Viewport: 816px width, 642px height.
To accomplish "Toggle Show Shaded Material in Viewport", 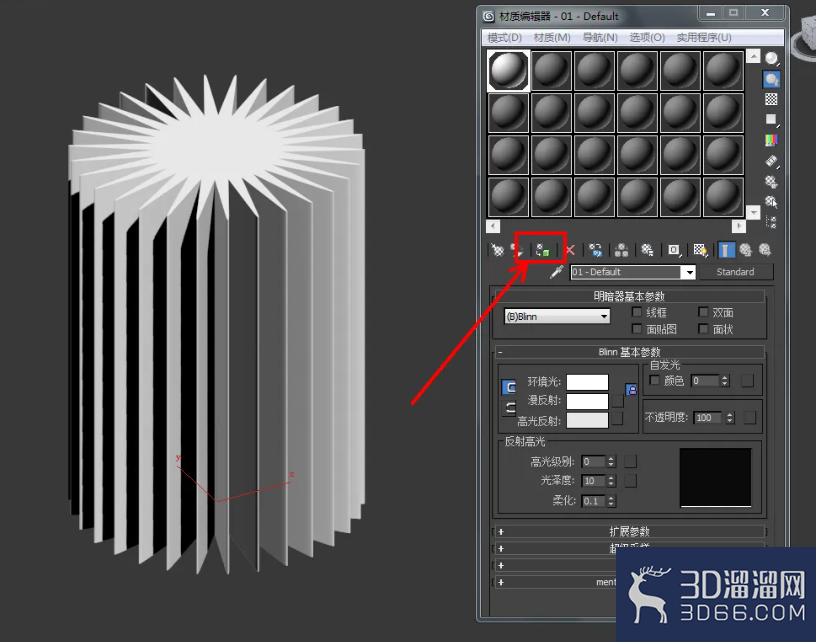I will [x=700, y=250].
